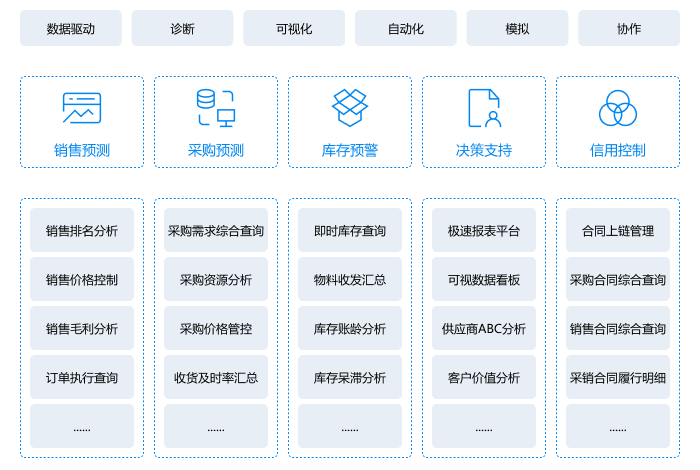Screen dimensions: 700x470
Task: Open 合同上链管理
Action: click(618, 230)
